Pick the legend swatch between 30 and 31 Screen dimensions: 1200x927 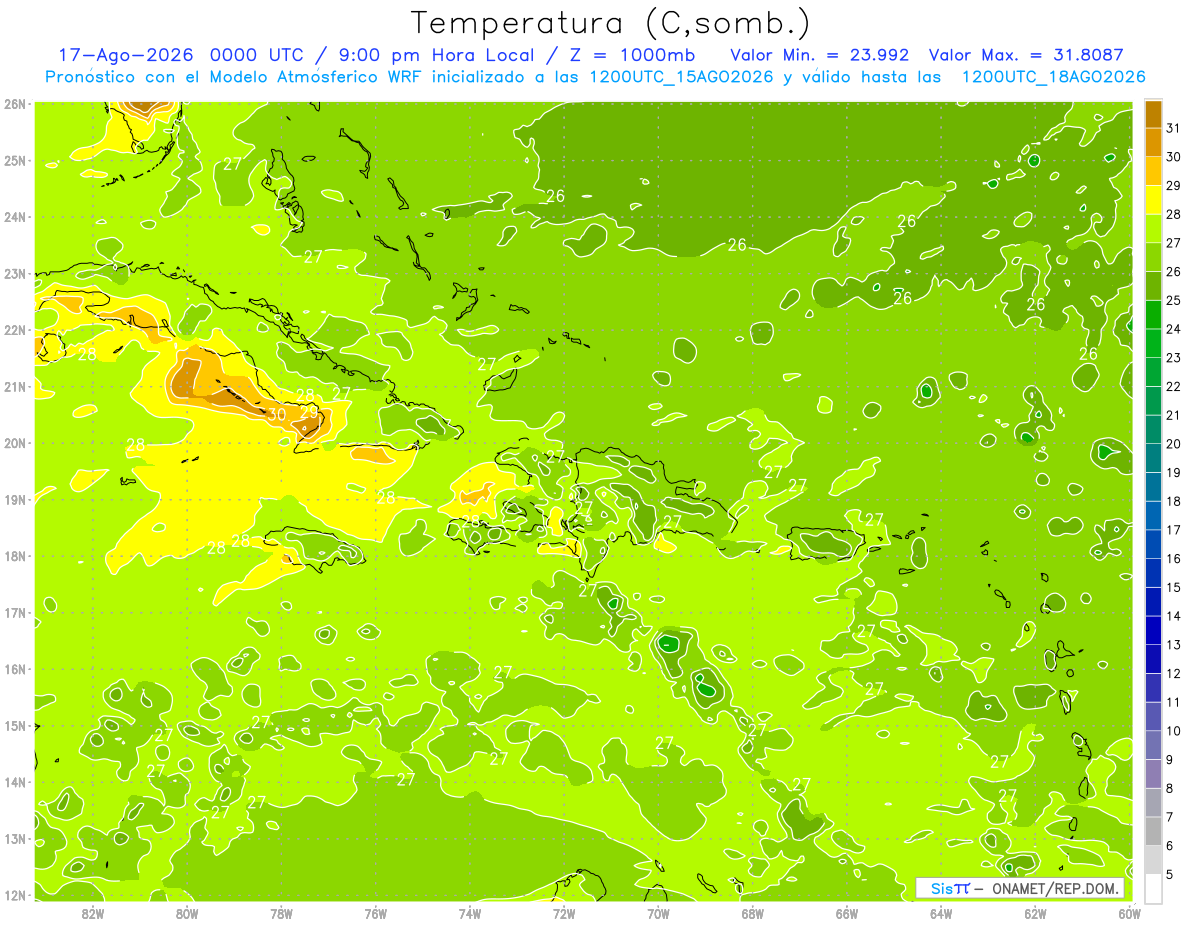[x=1153, y=142]
